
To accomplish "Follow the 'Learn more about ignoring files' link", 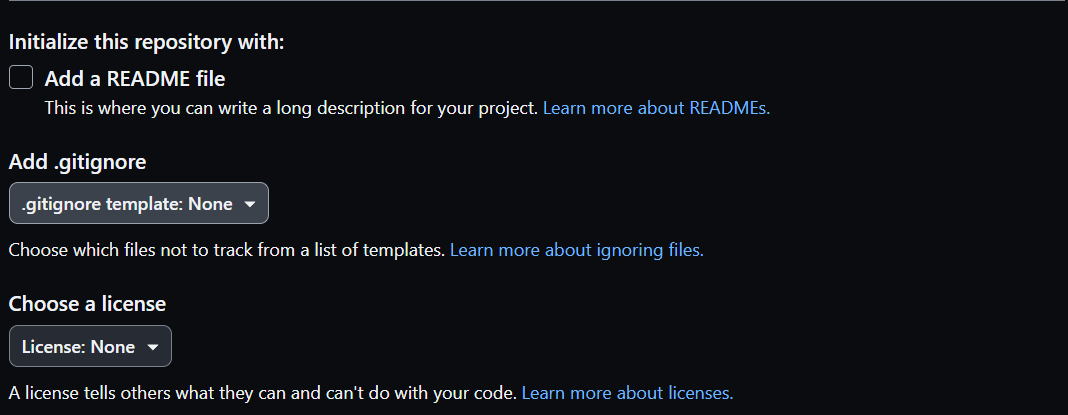I will pyautogui.click(x=577, y=250).
